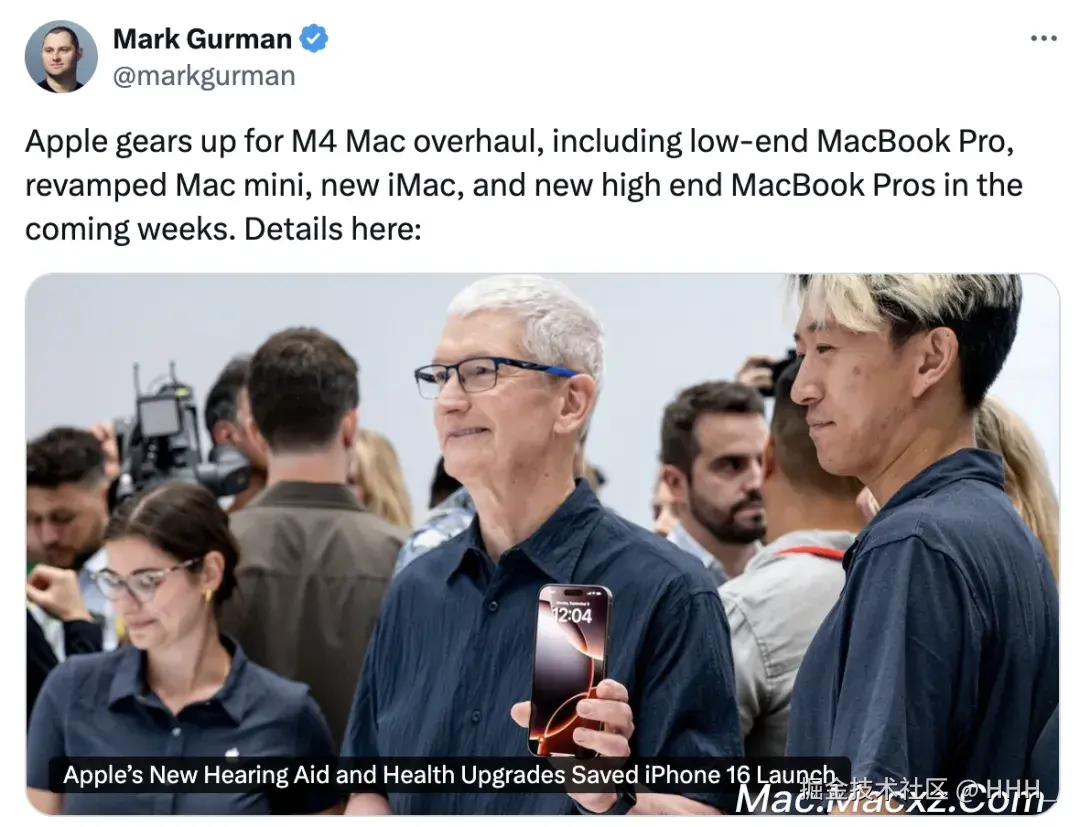Click the 掘金技术社区 @HHH watermark
The width and height of the screenshot is (1080, 827).
click(920, 787)
